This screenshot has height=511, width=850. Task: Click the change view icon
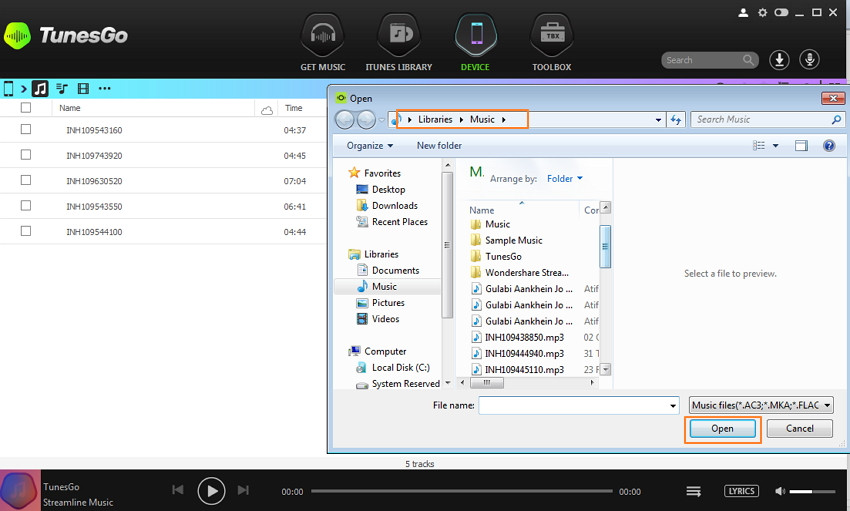(x=759, y=145)
